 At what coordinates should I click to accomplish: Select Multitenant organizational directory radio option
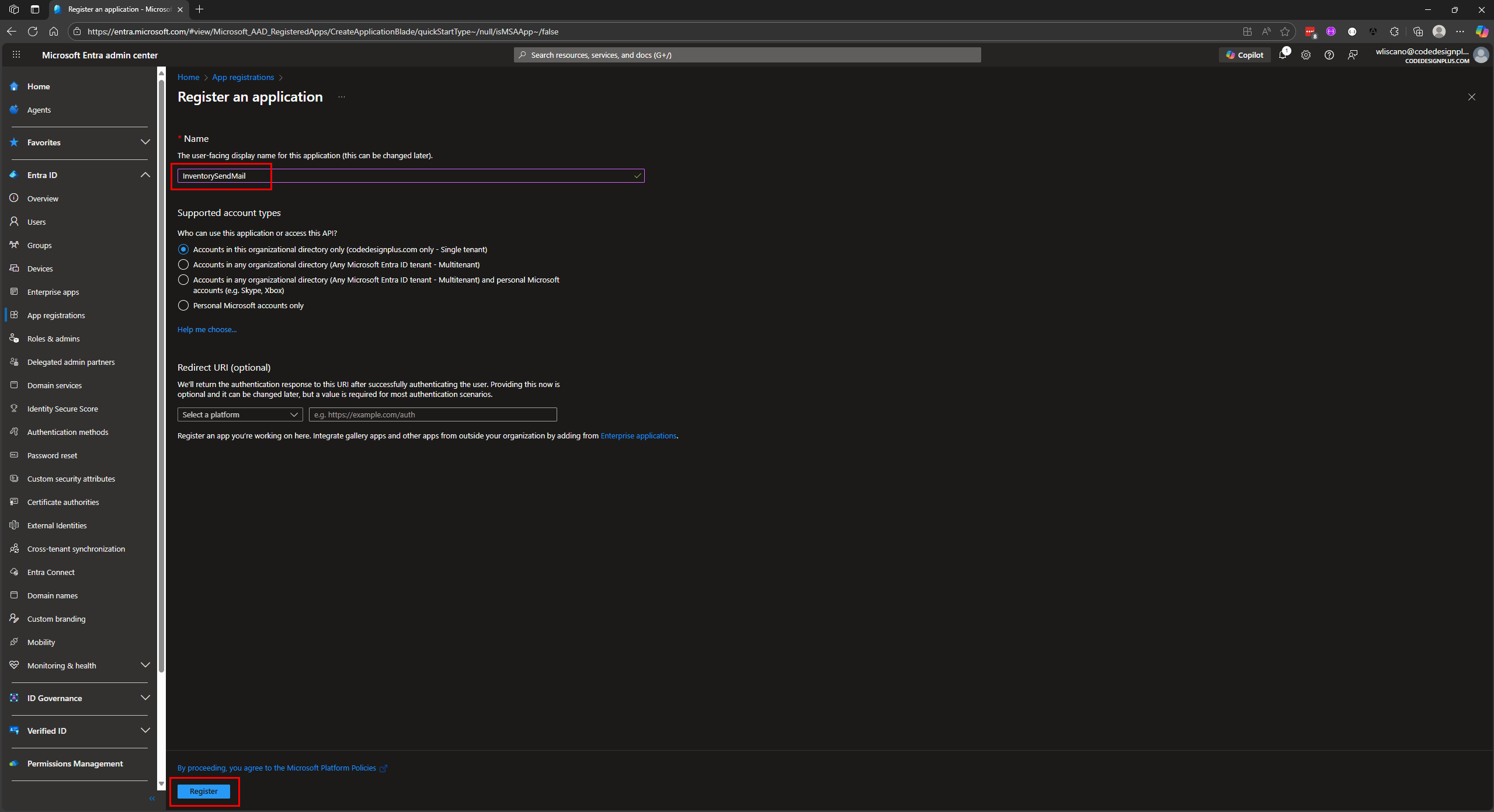(x=183, y=264)
